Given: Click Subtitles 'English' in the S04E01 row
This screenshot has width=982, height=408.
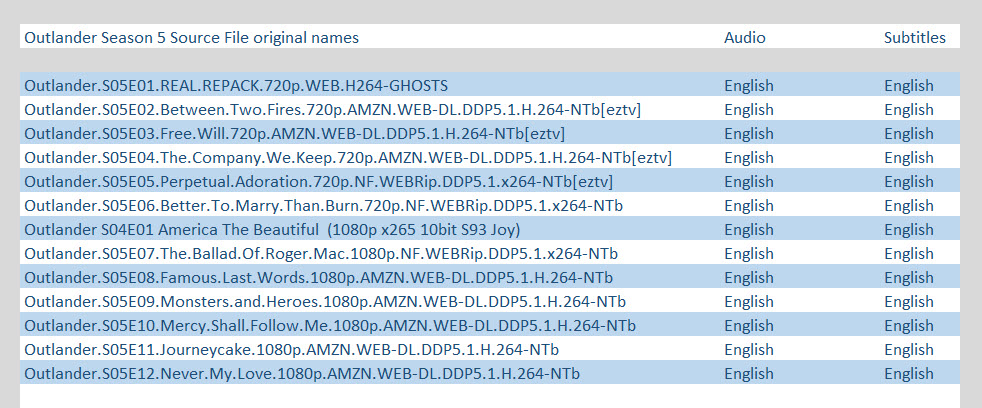Looking at the screenshot, I should (909, 230).
